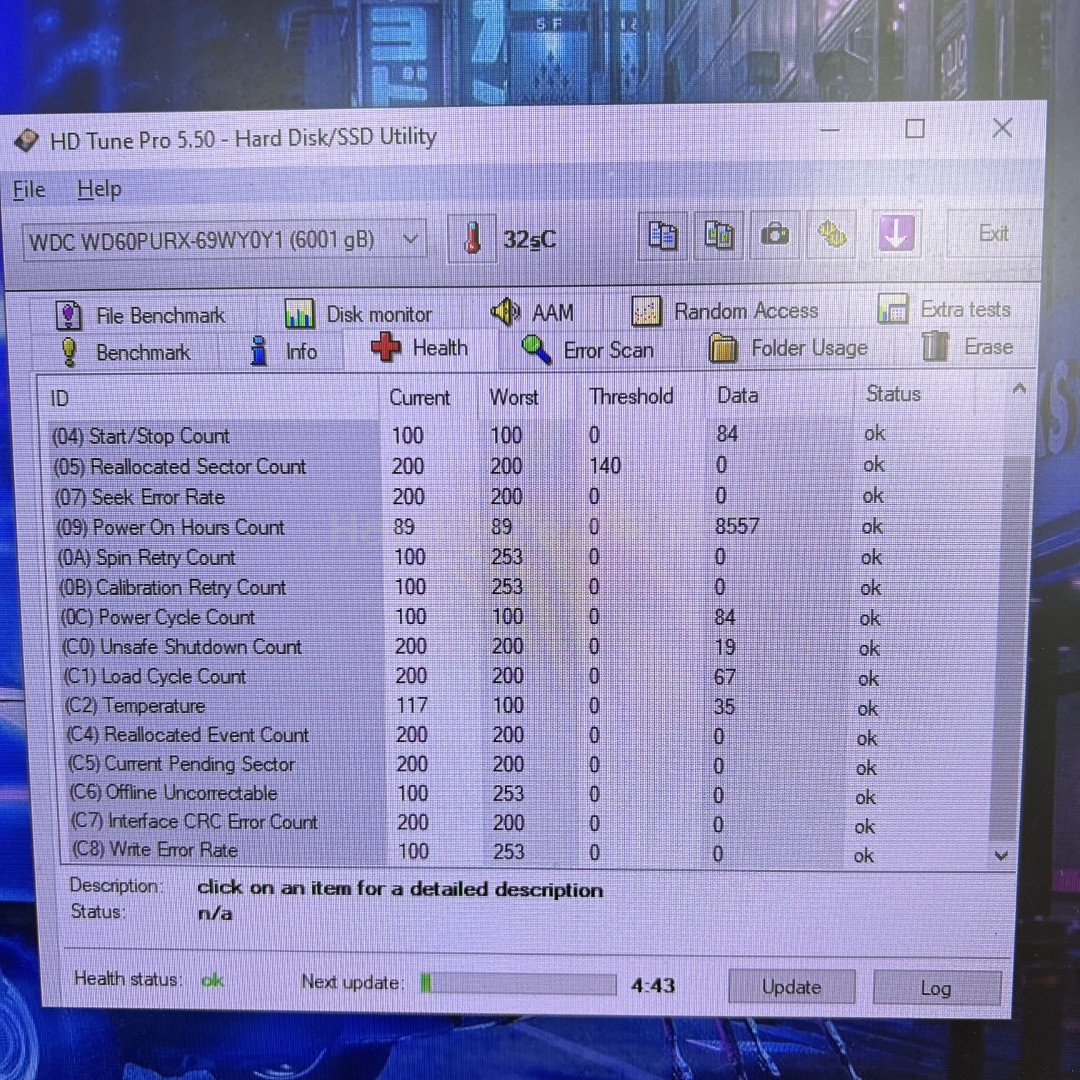Click the 32°C temperature readout
The image size is (1080, 1080).
point(529,240)
